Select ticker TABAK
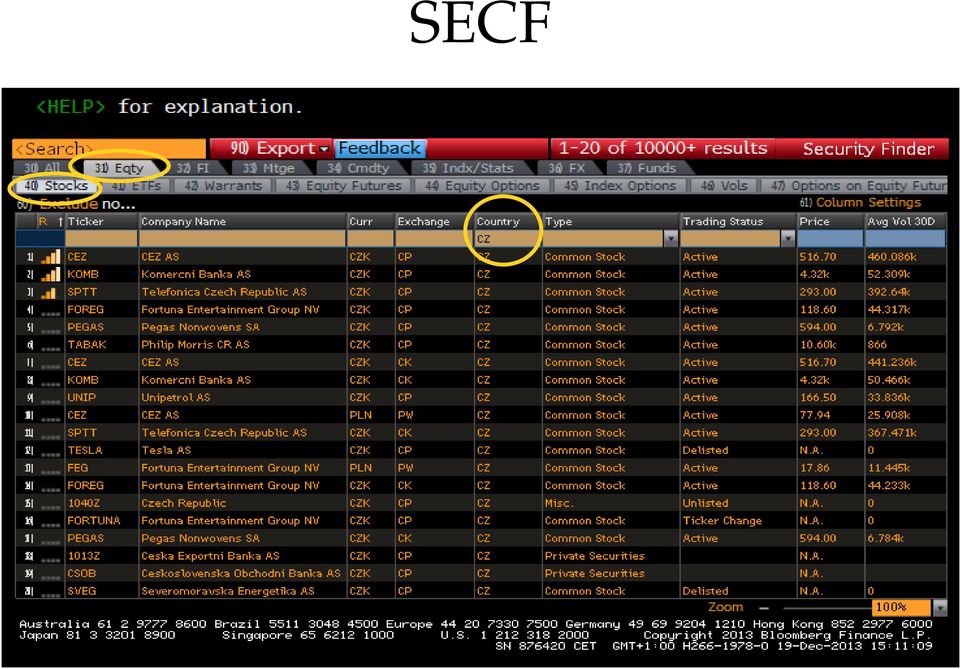The width and height of the screenshot is (960, 669). pyautogui.click(x=87, y=345)
